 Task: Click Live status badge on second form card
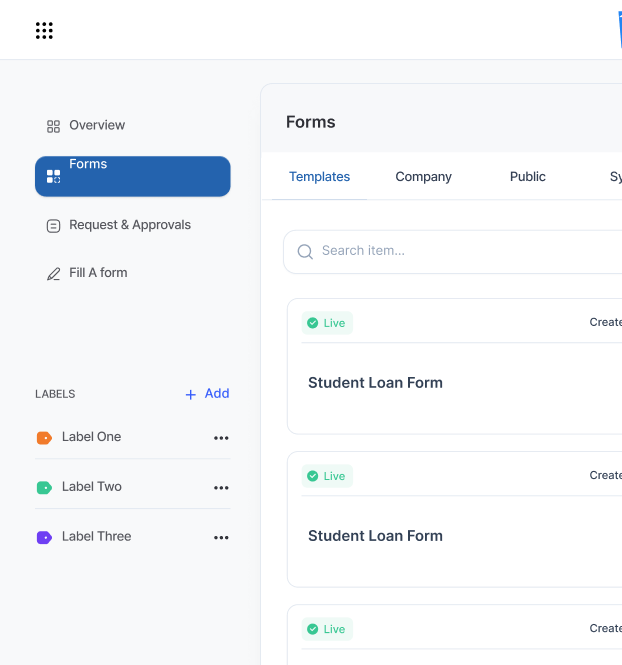coord(327,476)
